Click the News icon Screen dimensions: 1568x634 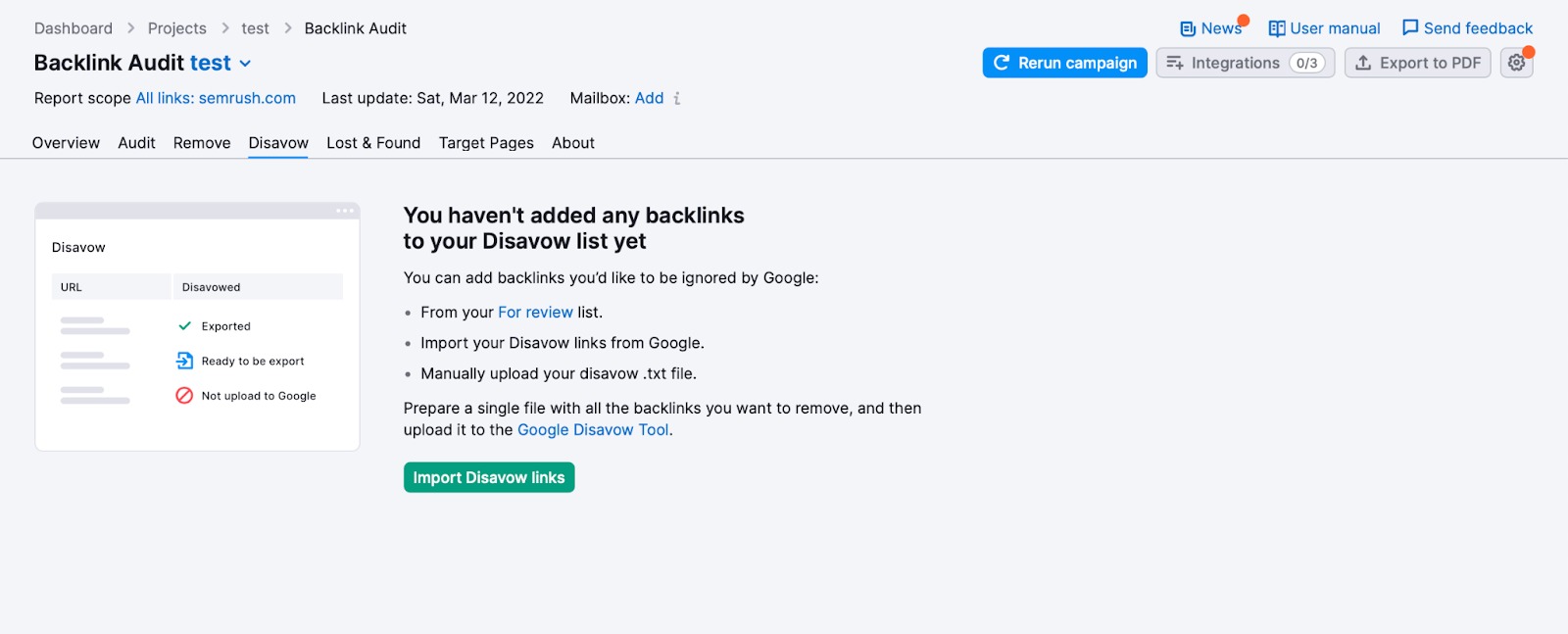[x=1188, y=28]
